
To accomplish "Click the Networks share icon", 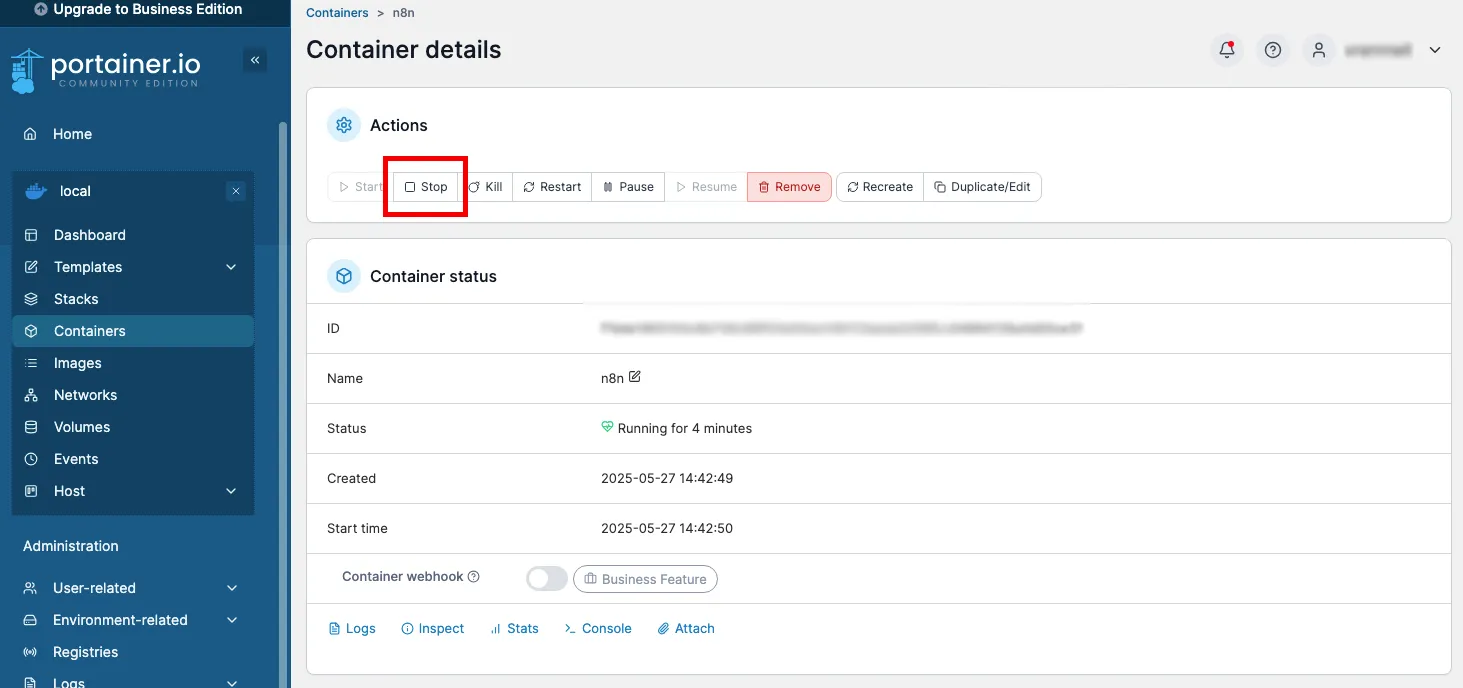I will tap(31, 395).
